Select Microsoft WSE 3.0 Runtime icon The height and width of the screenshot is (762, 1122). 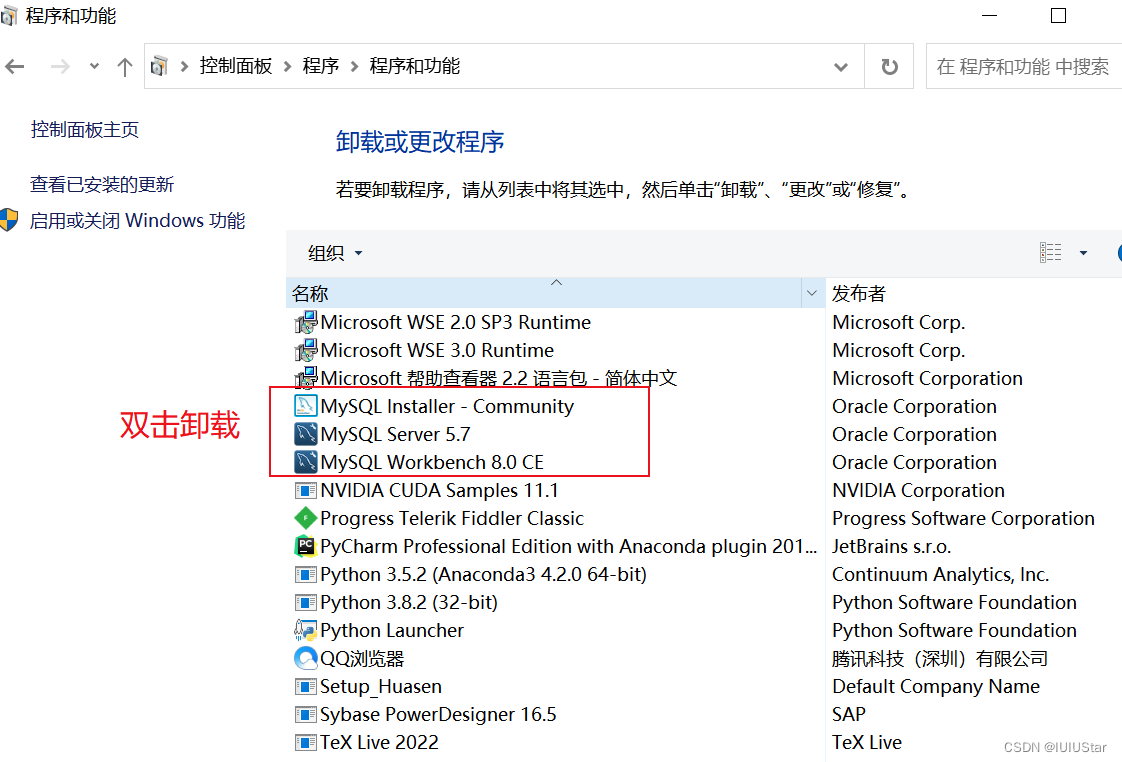306,351
